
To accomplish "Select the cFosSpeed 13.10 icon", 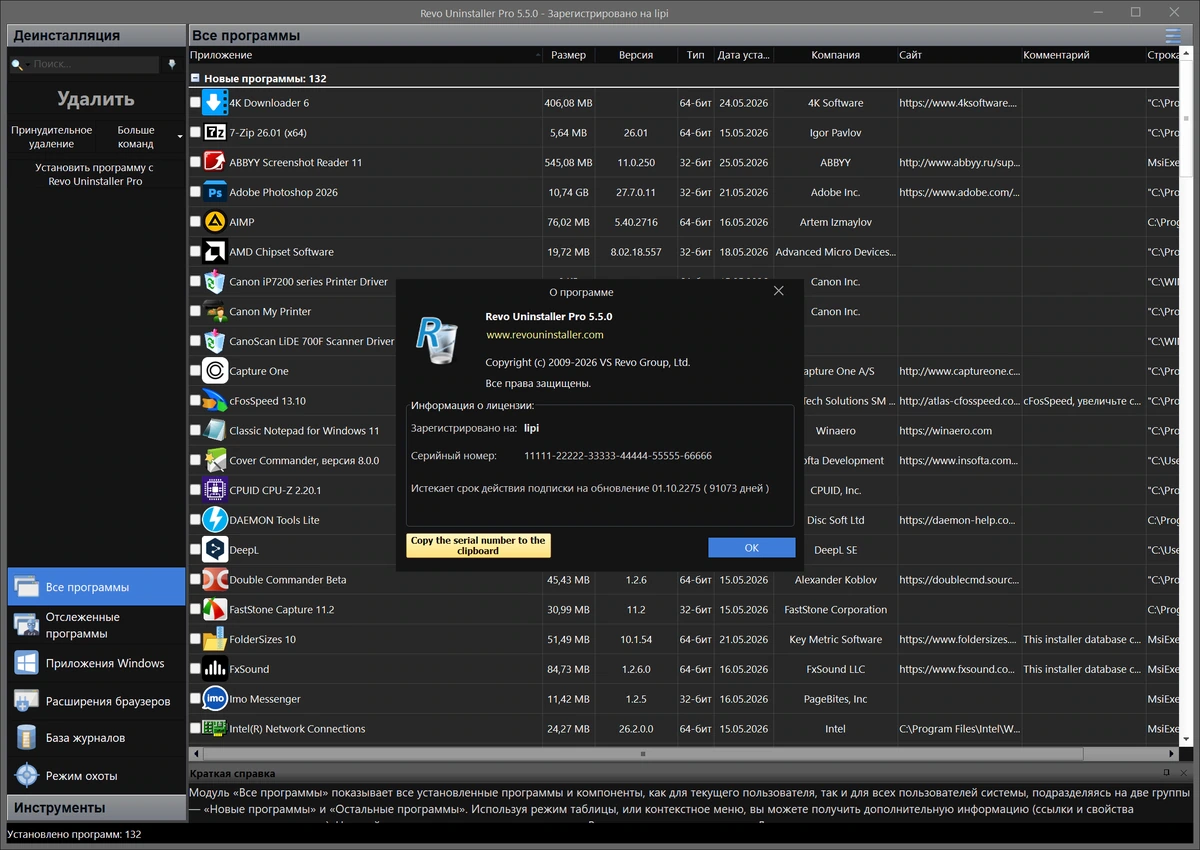I will click(x=215, y=401).
